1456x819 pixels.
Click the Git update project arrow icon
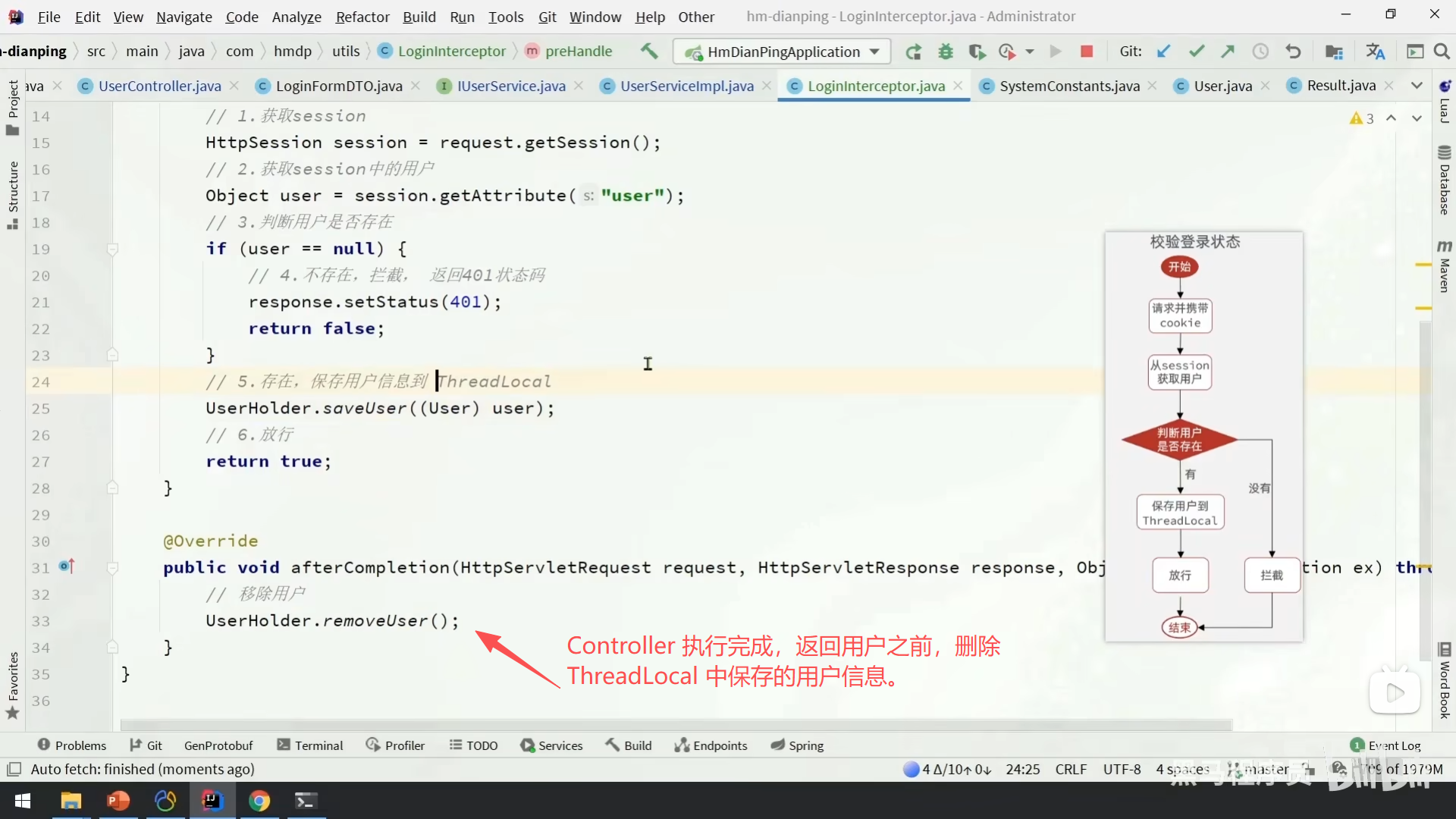click(x=1164, y=52)
